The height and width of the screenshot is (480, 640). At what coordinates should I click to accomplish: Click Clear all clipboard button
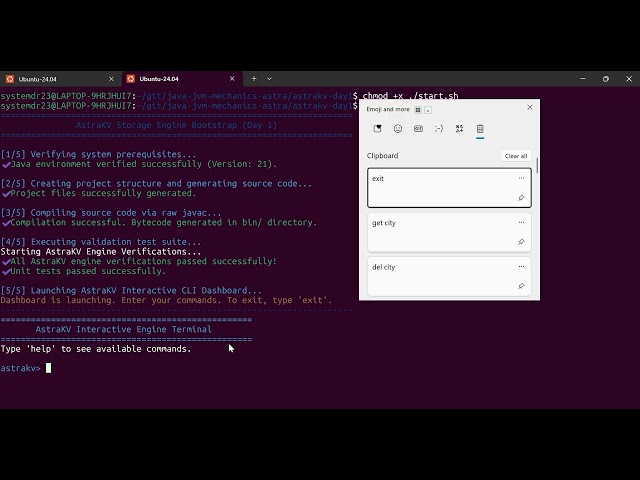pyautogui.click(x=516, y=156)
